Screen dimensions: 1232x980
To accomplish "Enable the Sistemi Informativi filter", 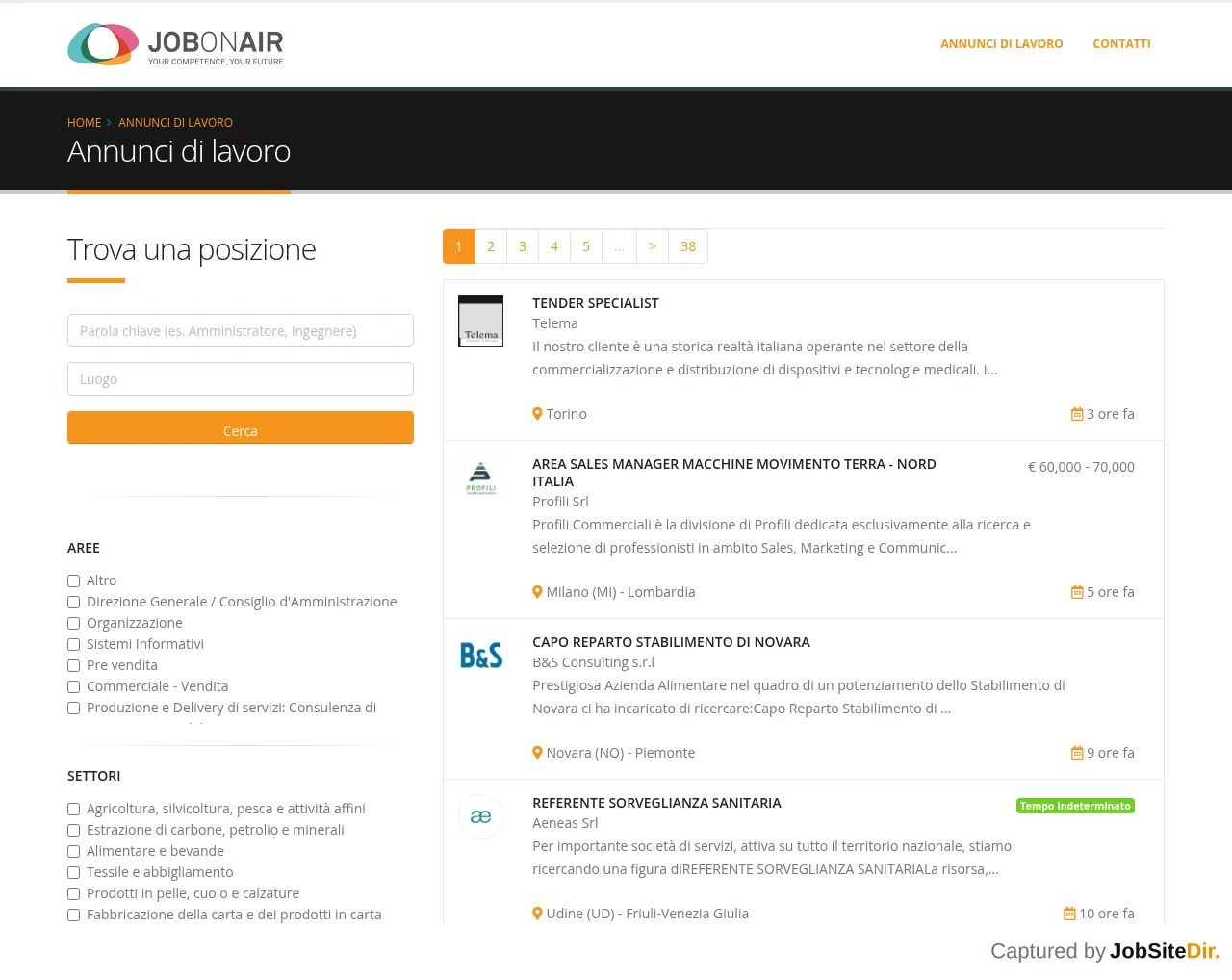I will click(x=73, y=644).
